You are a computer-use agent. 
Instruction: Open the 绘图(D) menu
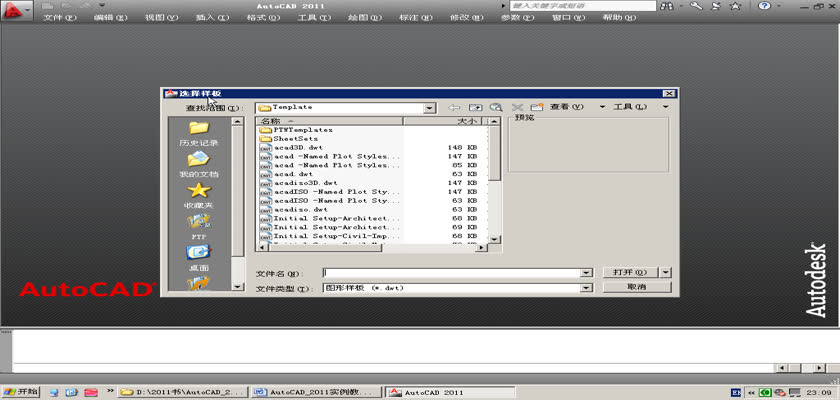(x=365, y=17)
